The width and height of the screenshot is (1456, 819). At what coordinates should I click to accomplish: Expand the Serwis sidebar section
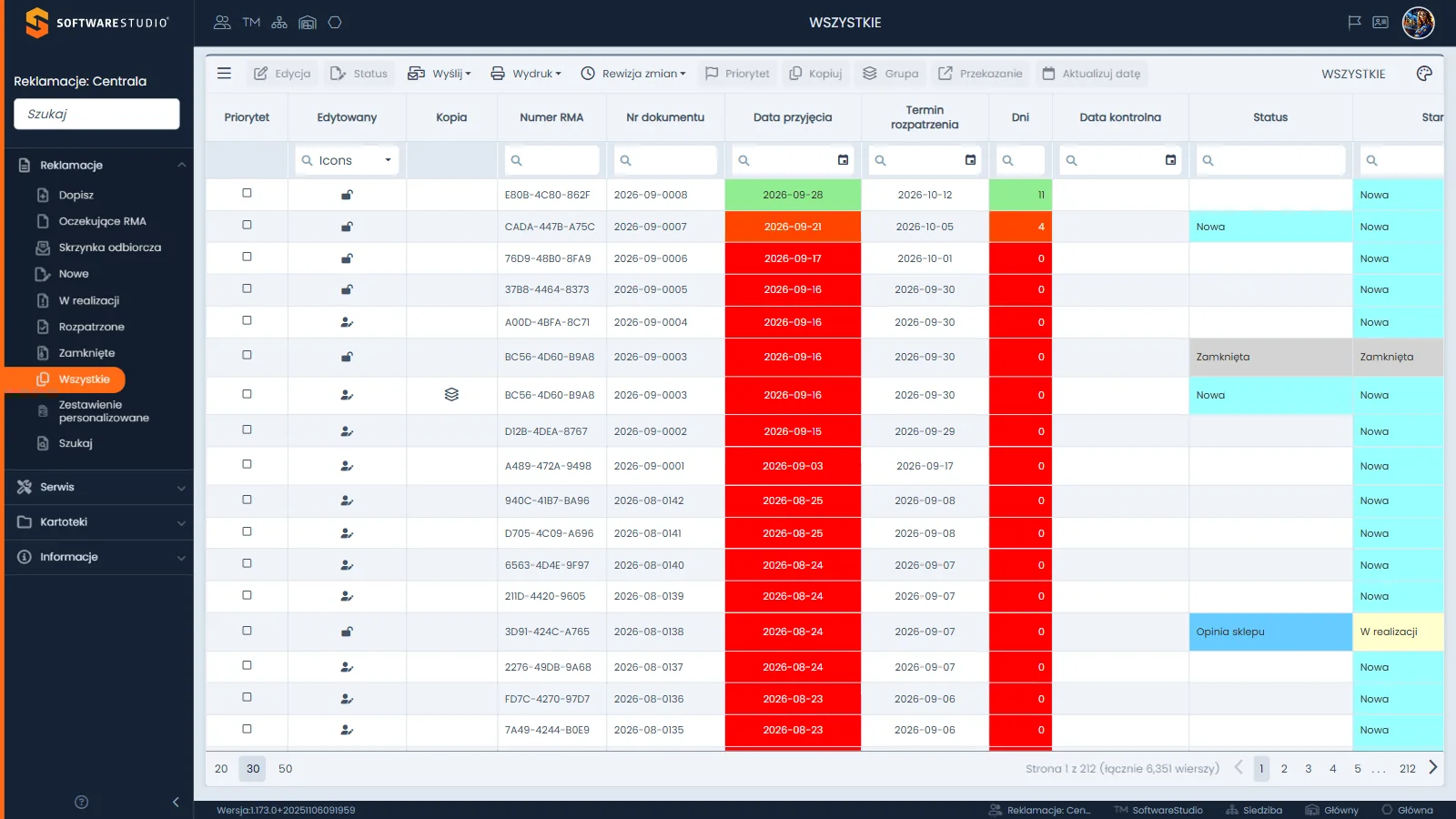[x=98, y=487]
